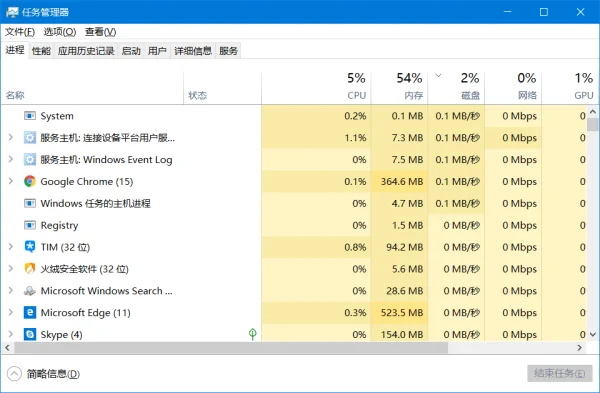The height and width of the screenshot is (393, 600).
Task: Expand the Microsoft Edge (11) group
Action: pyautogui.click(x=11, y=312)
